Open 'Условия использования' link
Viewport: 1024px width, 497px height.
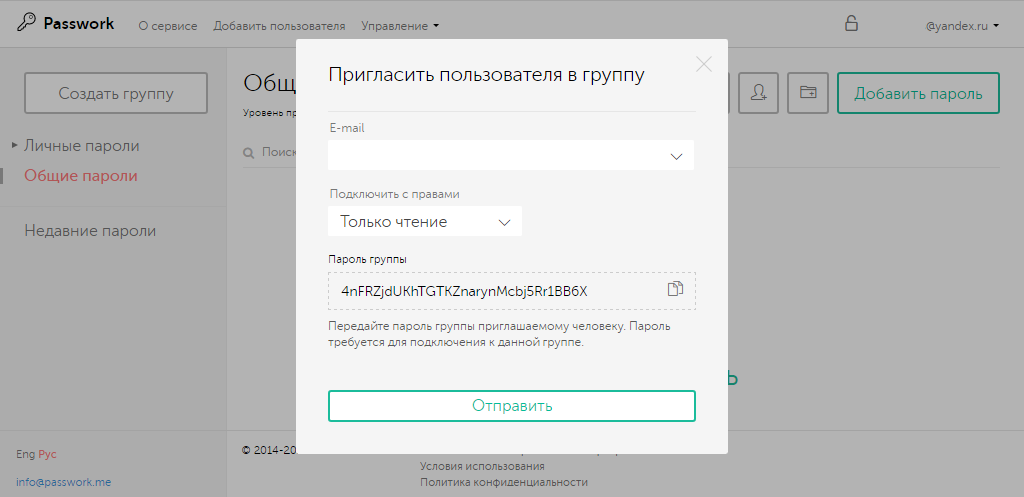pos(482,466)
